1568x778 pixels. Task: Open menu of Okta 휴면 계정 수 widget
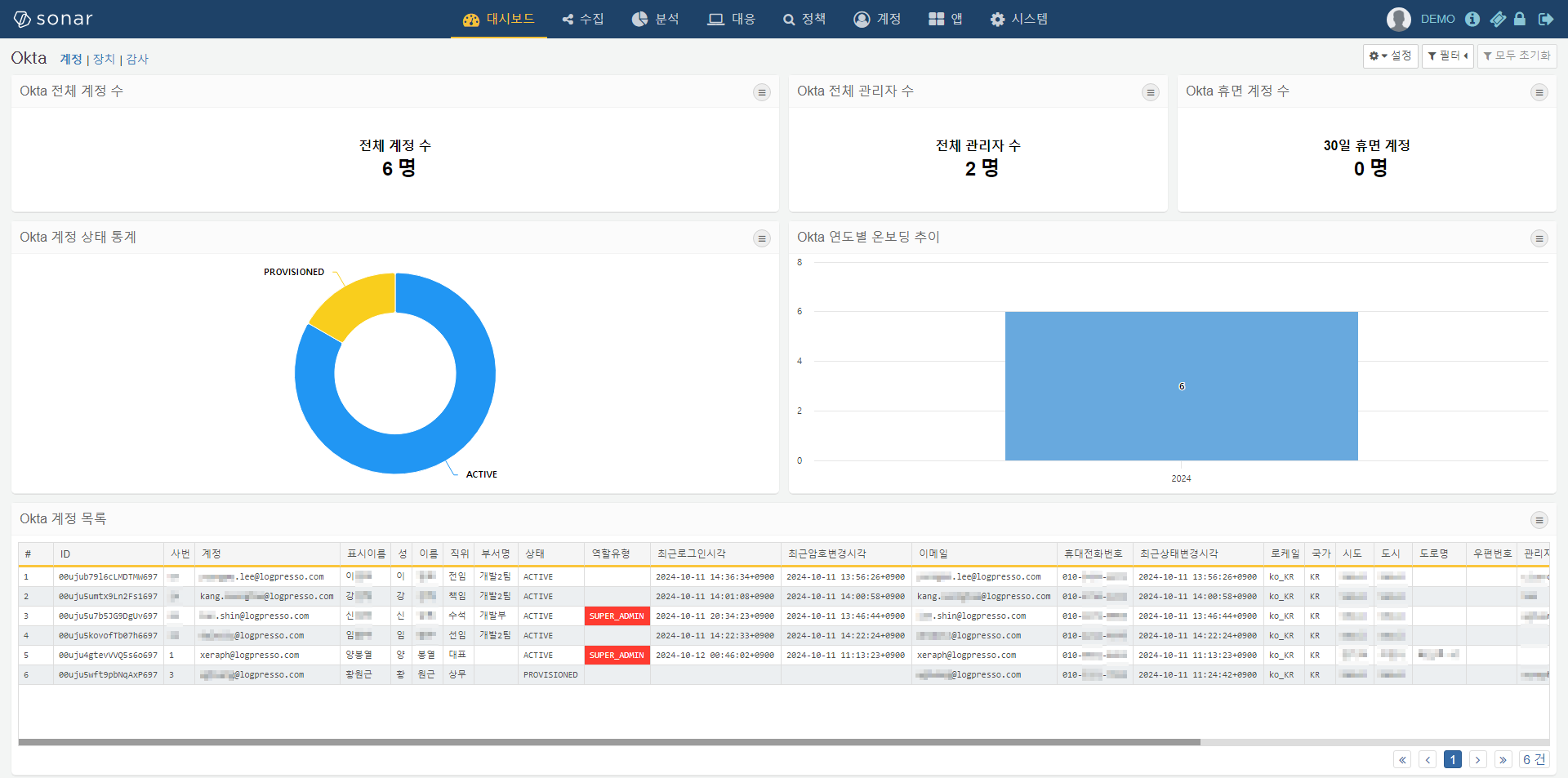(1539, 92)
